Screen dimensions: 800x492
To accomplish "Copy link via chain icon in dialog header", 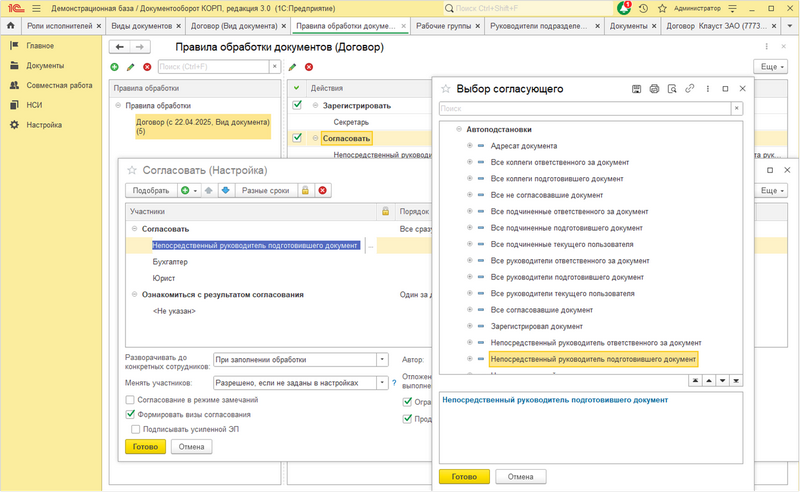I will pos(689,89).
